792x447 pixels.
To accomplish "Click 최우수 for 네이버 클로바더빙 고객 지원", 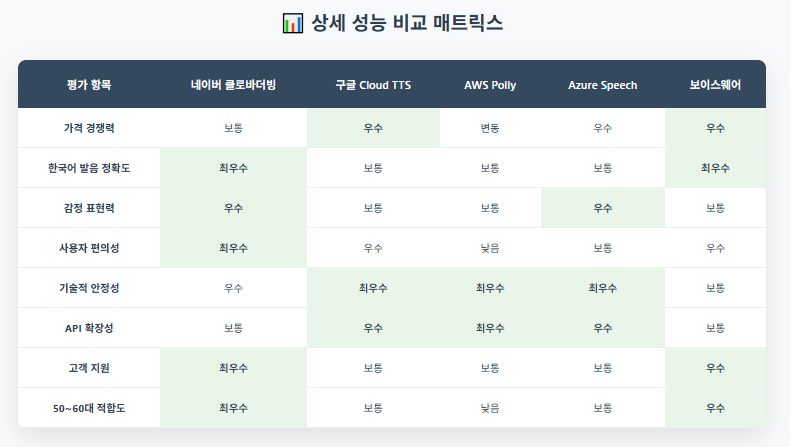I will tap(233, 368).
